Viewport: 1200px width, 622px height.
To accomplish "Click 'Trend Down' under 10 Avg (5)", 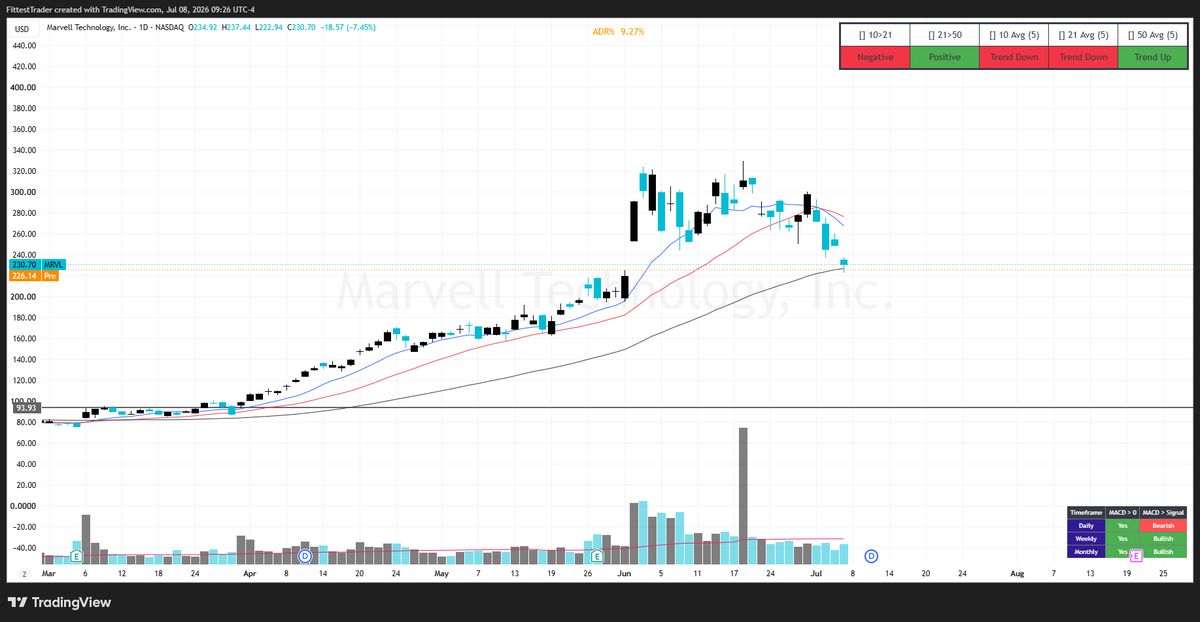I will click(1014, 57).
